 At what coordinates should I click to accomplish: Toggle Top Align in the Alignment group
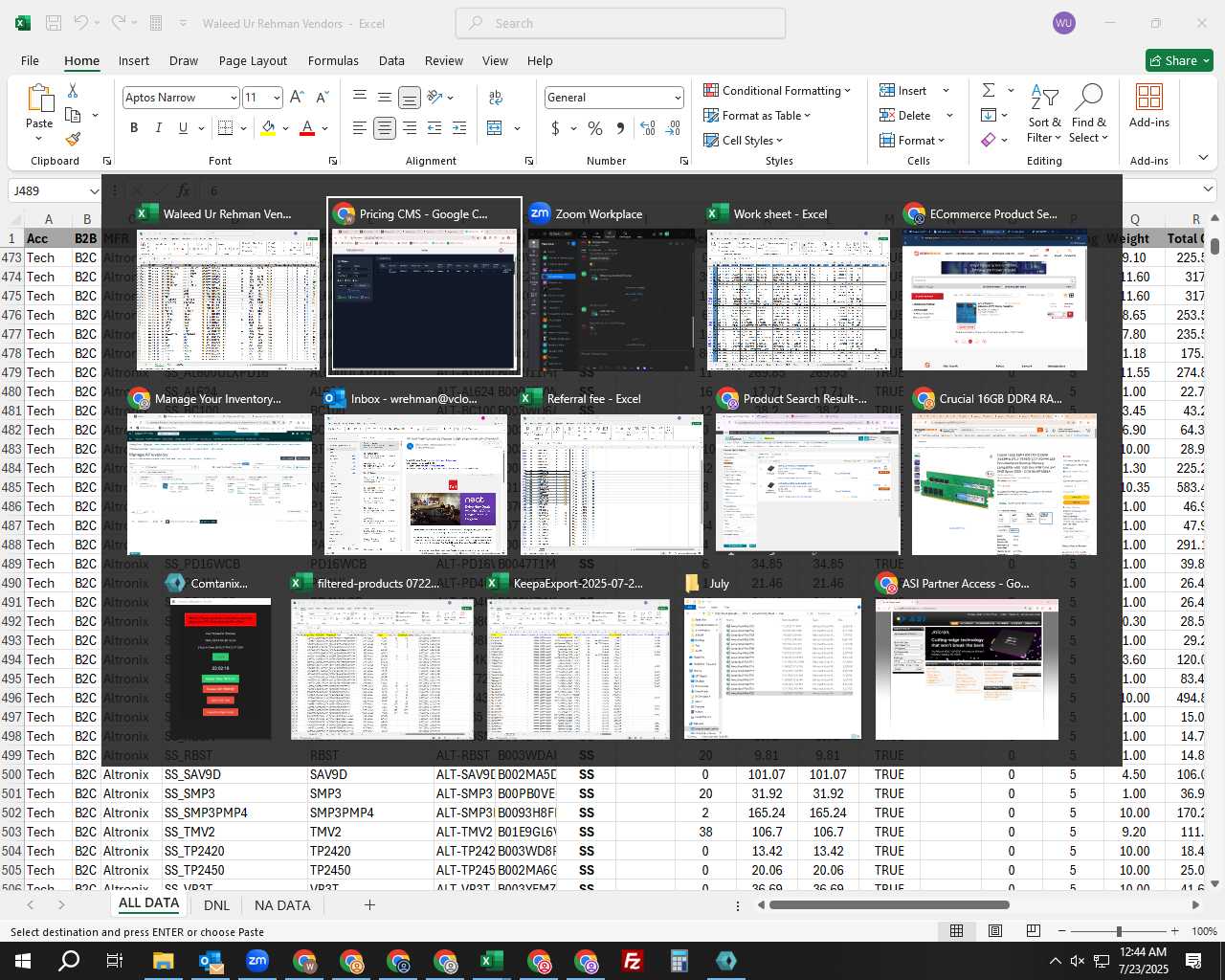point(360,98)
